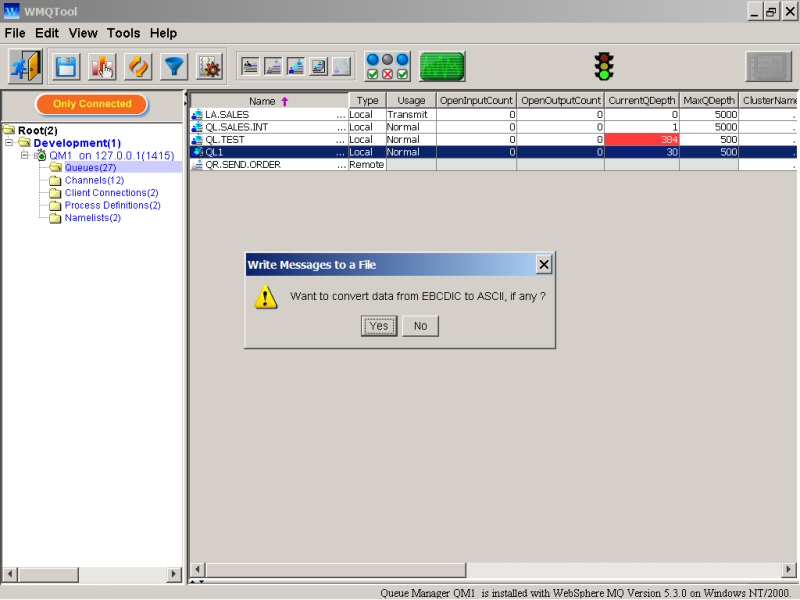800x600 pixels.
Task: Click the orange refresh arrows icon
Action: click(138, 67)
